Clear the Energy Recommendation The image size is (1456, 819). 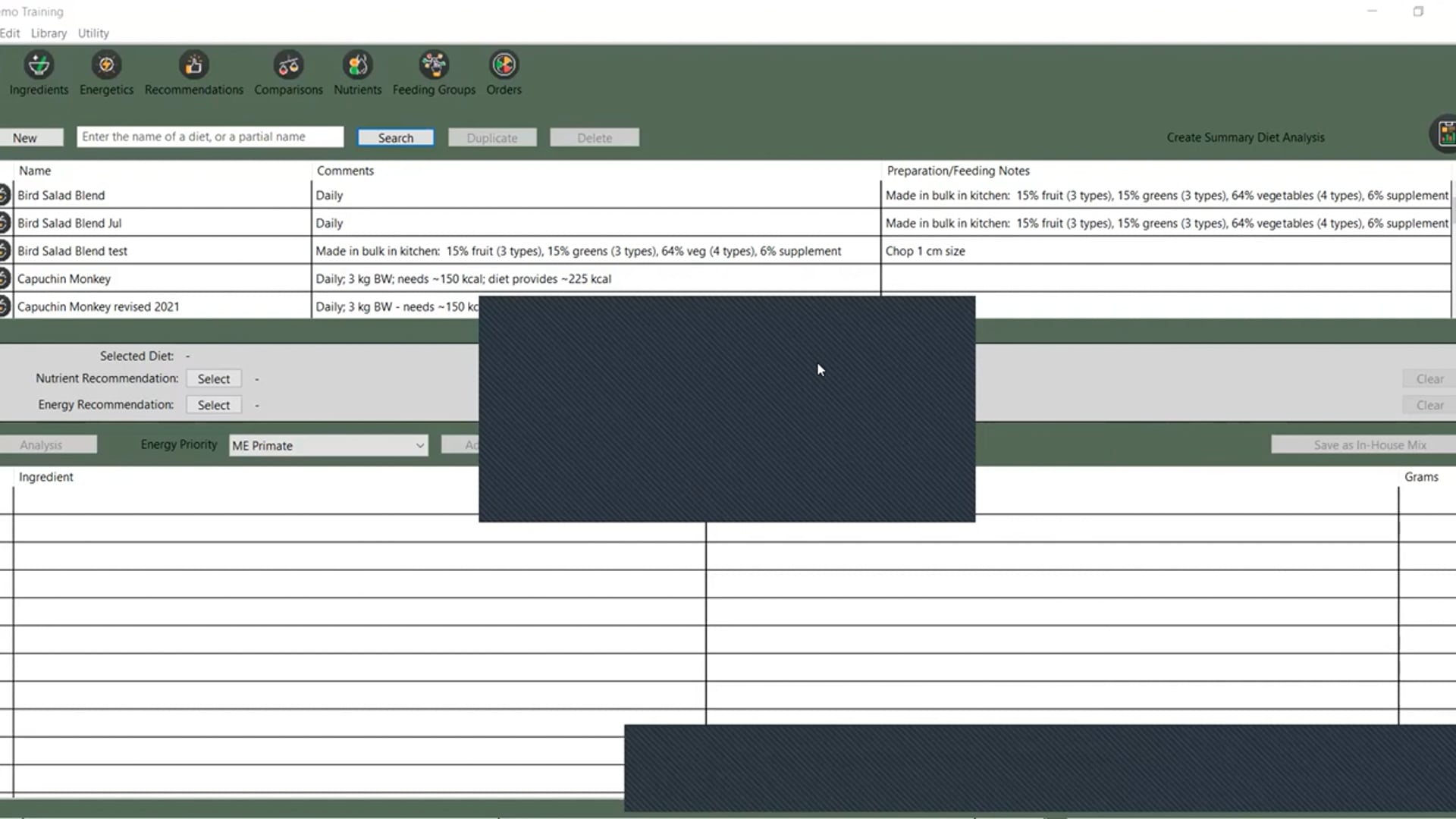1429,405
